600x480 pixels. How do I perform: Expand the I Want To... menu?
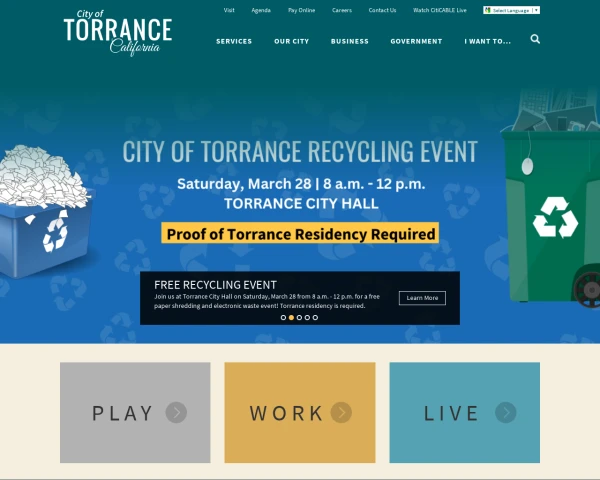point(488,41)
